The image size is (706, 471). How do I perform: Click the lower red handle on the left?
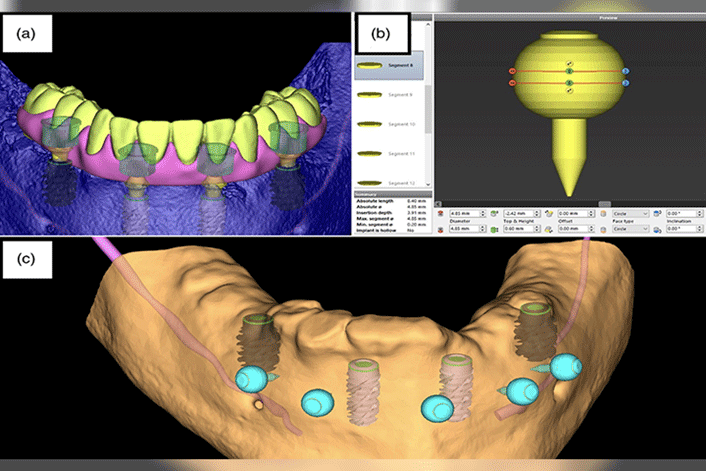click(x=513, y=84)
